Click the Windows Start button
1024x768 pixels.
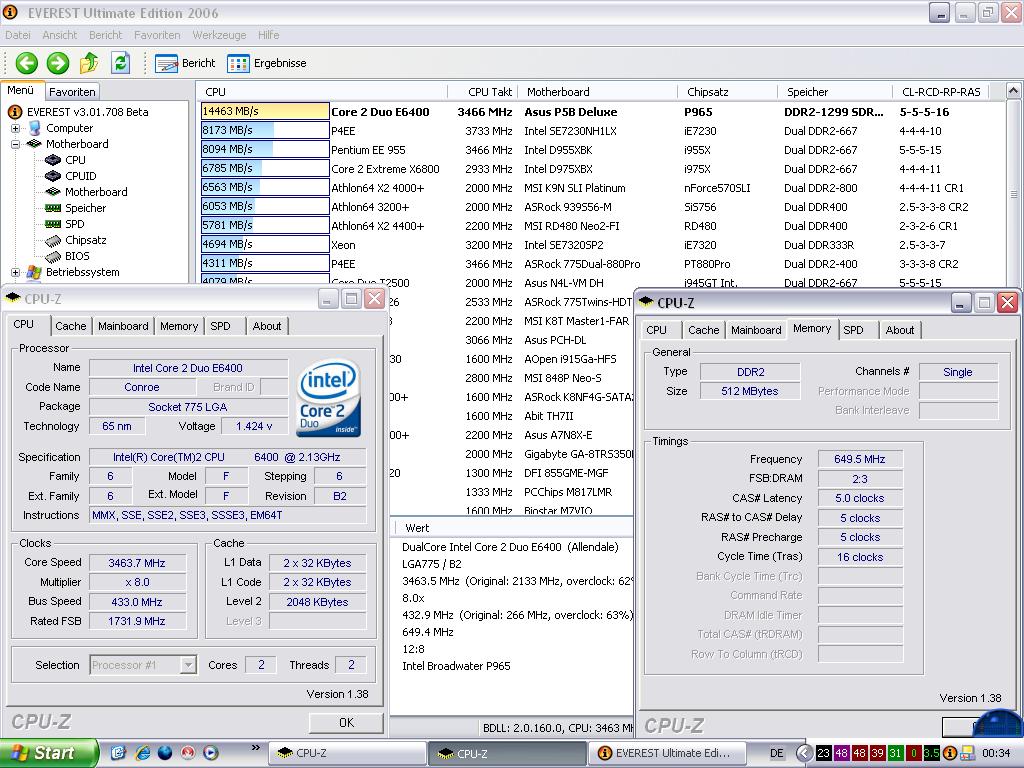48,753
